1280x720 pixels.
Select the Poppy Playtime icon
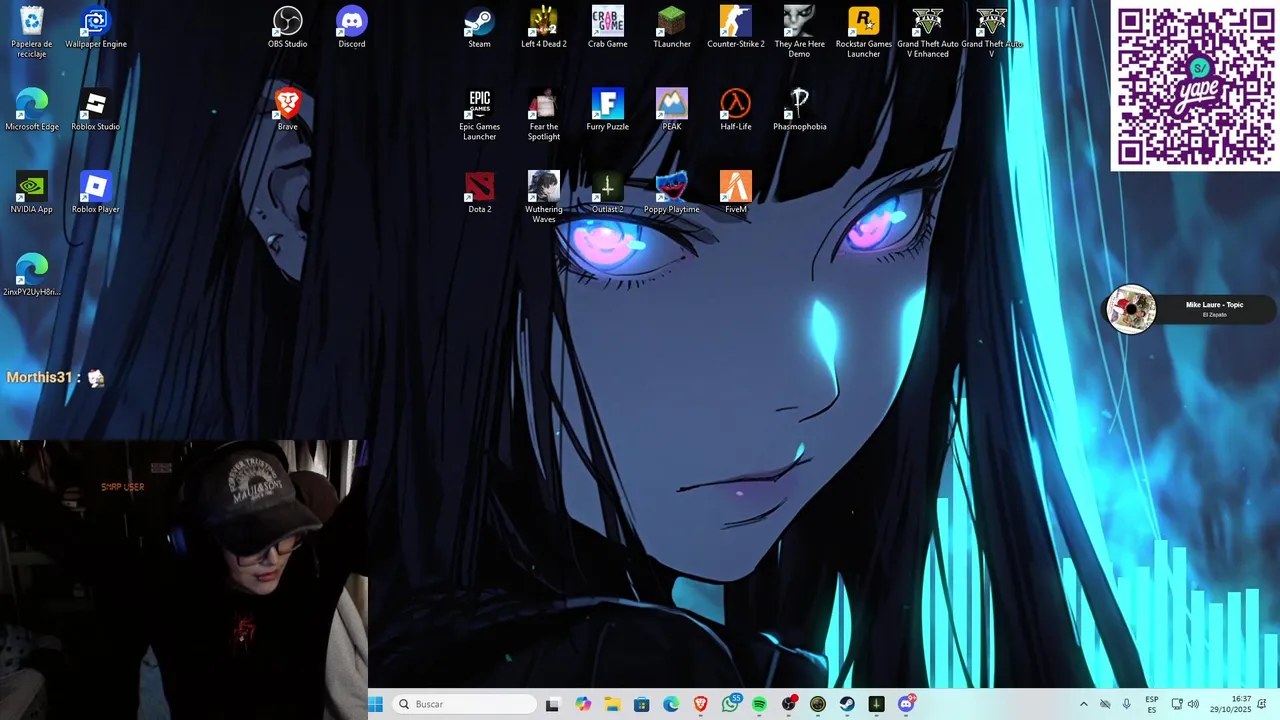[672, 193]
